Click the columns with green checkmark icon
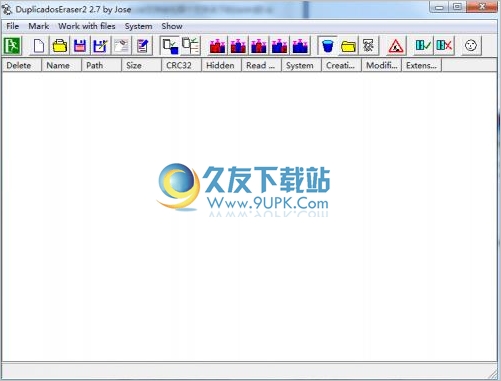 [423, 46]
